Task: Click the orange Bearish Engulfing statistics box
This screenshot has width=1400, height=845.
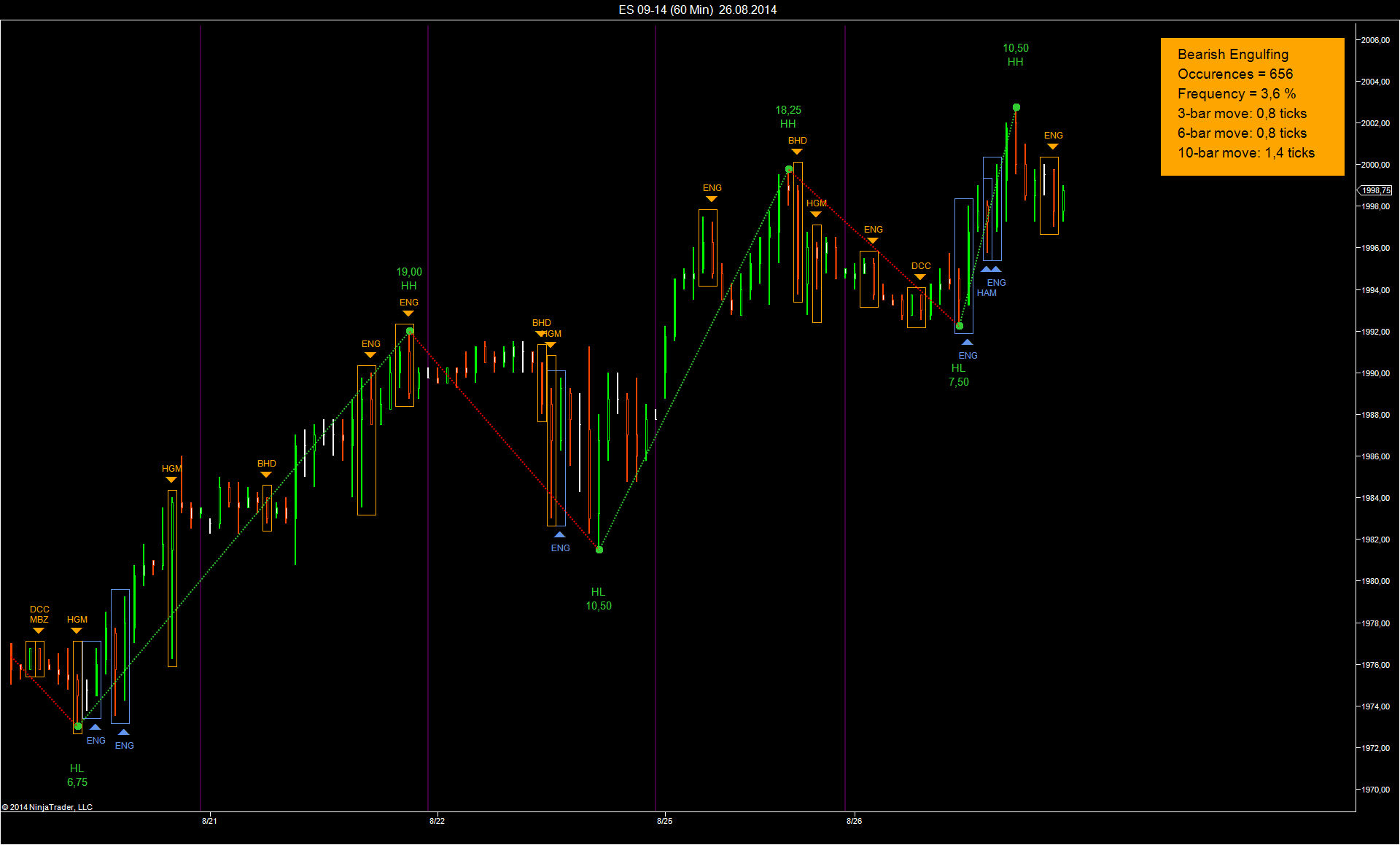Action: 1251,106
